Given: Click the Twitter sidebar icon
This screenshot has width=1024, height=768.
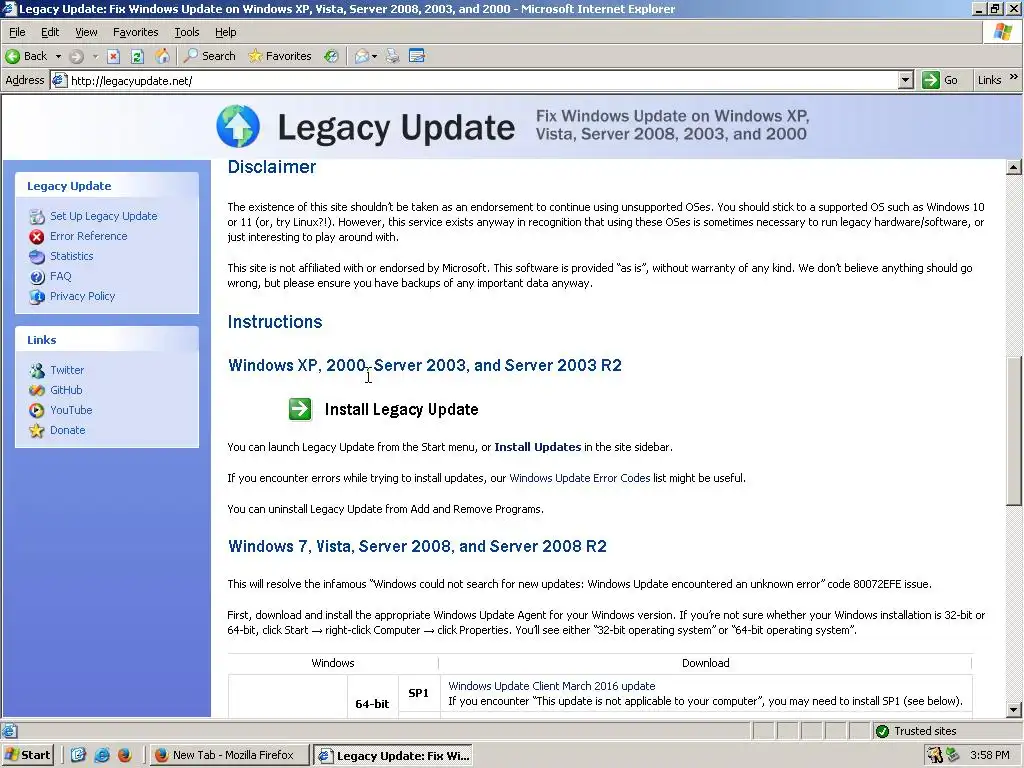Looking at the screenshot, I should (x=37, y=370).
